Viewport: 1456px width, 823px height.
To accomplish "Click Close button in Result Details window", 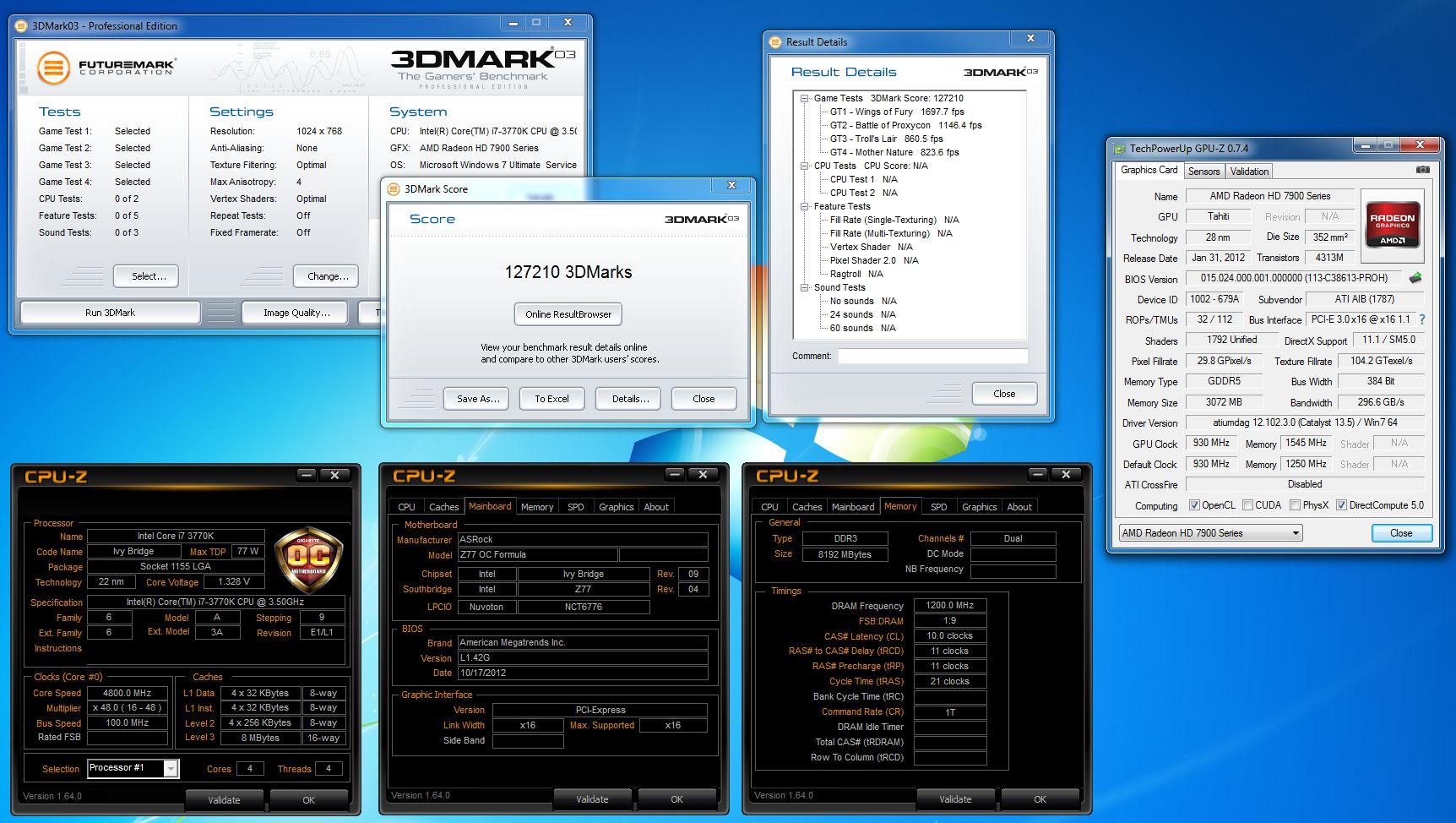I will coord(1004,394).
